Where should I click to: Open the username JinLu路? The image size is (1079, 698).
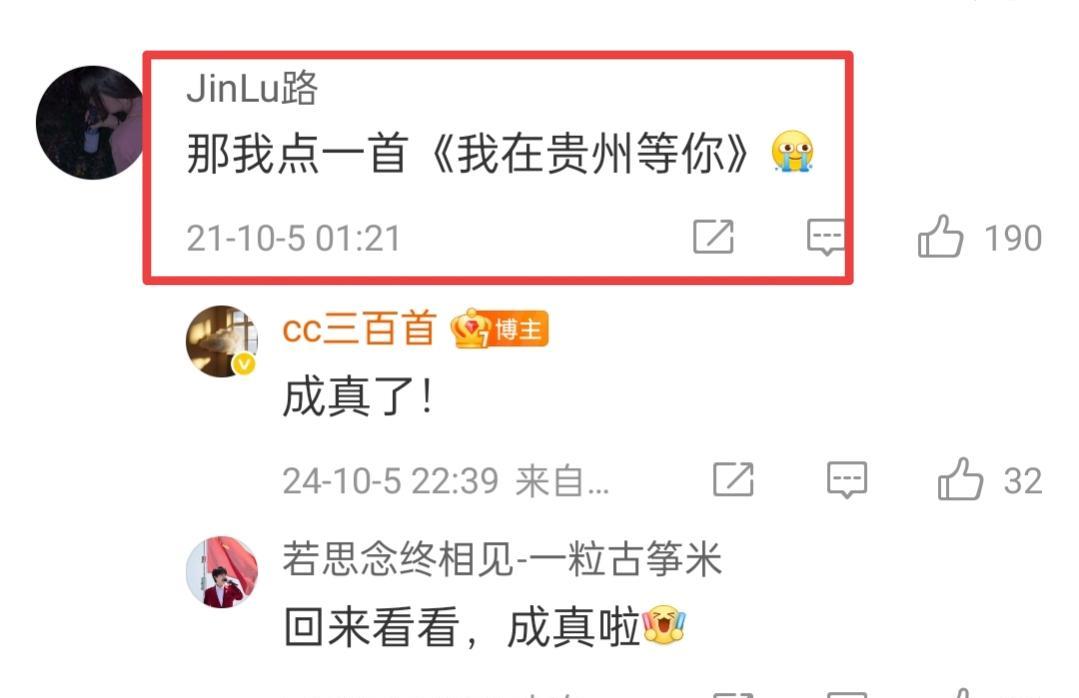[252, 88]
